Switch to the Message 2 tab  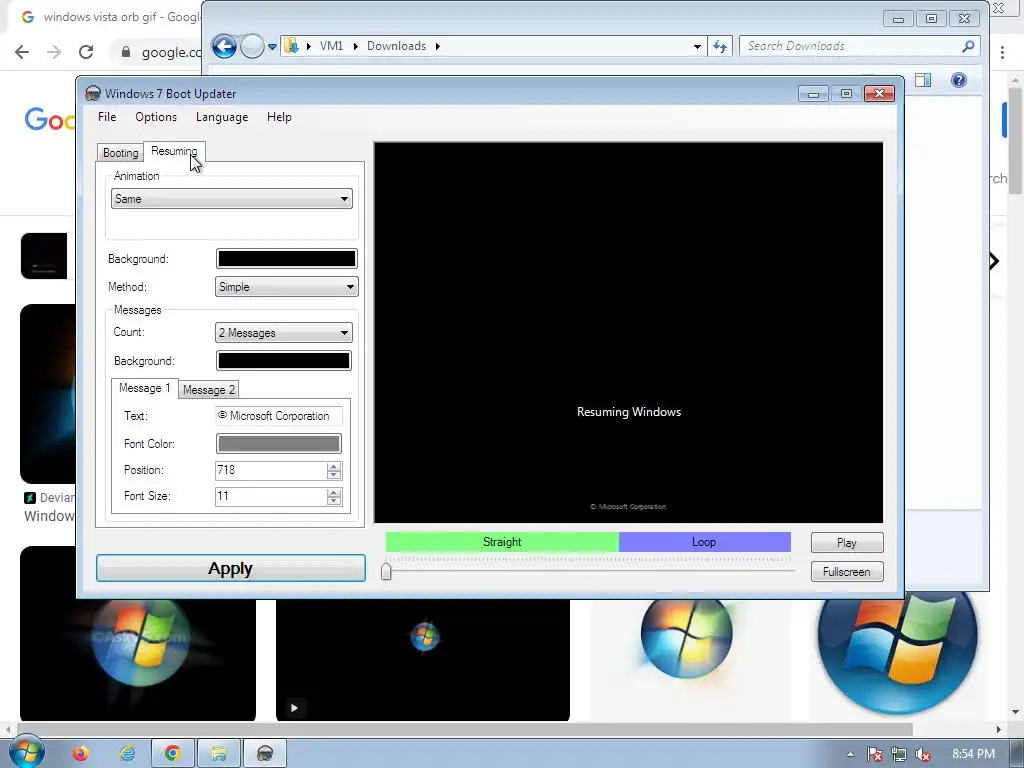(209, 390)
